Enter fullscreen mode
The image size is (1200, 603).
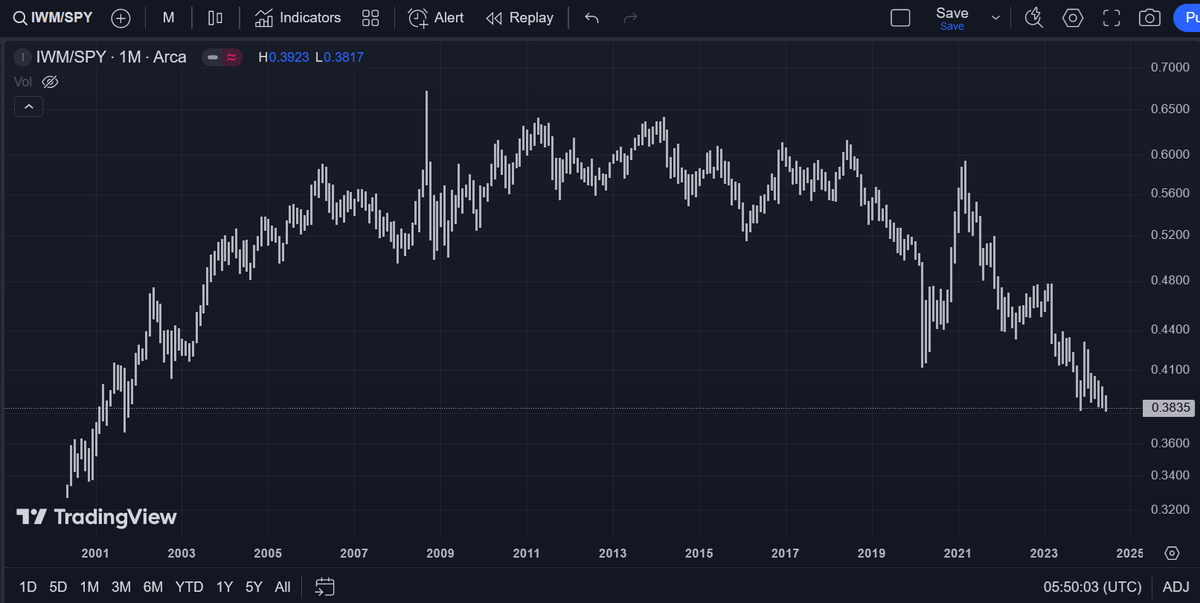tap(1111, 18)
